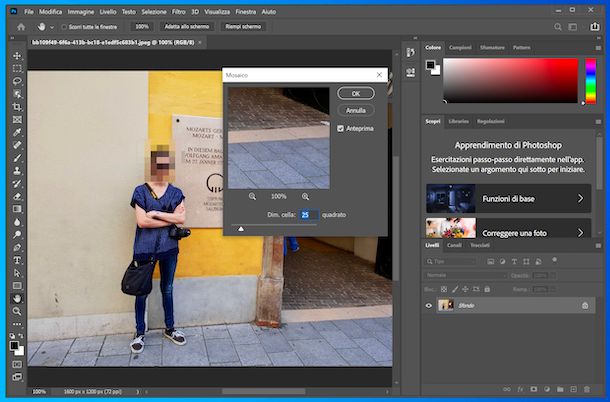Click the Home icon in options bar

pos(21,27)
